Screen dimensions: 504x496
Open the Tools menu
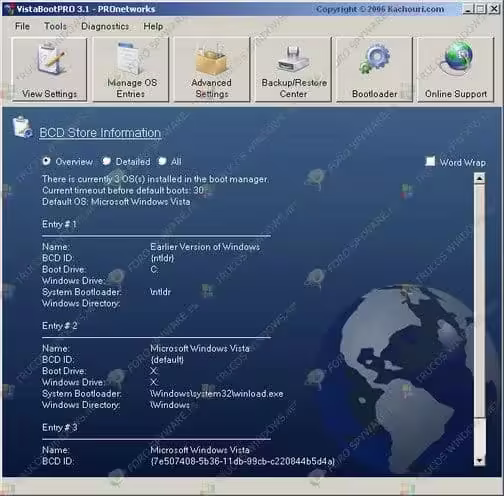point(55,26)
